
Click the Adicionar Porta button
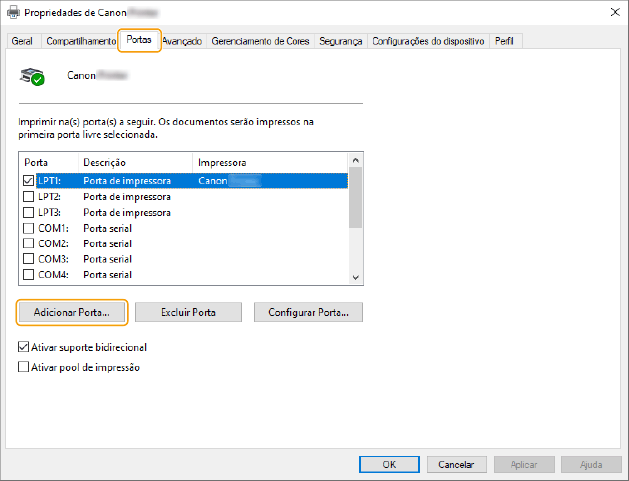pos(72,313)
